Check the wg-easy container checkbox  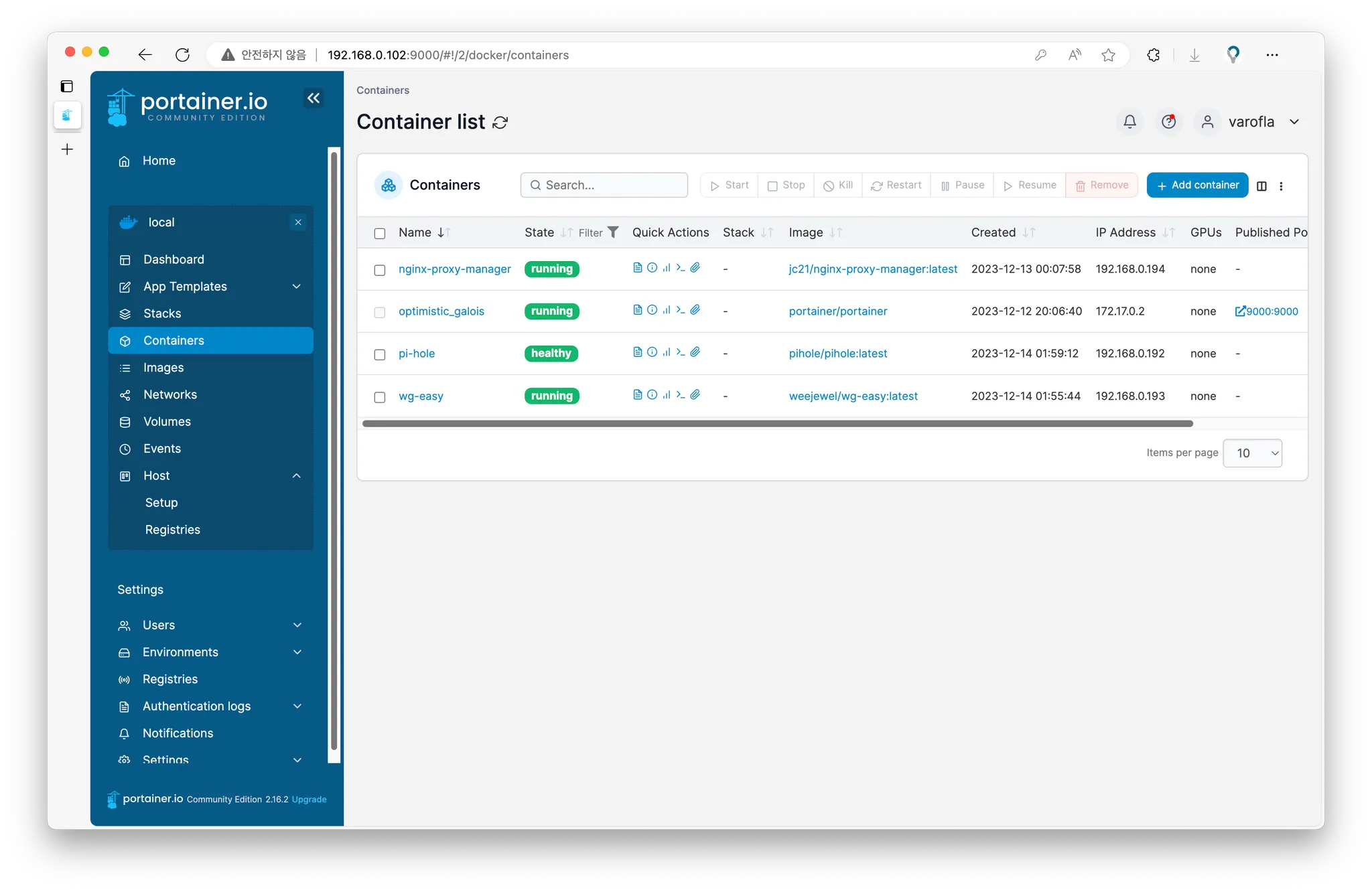(380, 397)
